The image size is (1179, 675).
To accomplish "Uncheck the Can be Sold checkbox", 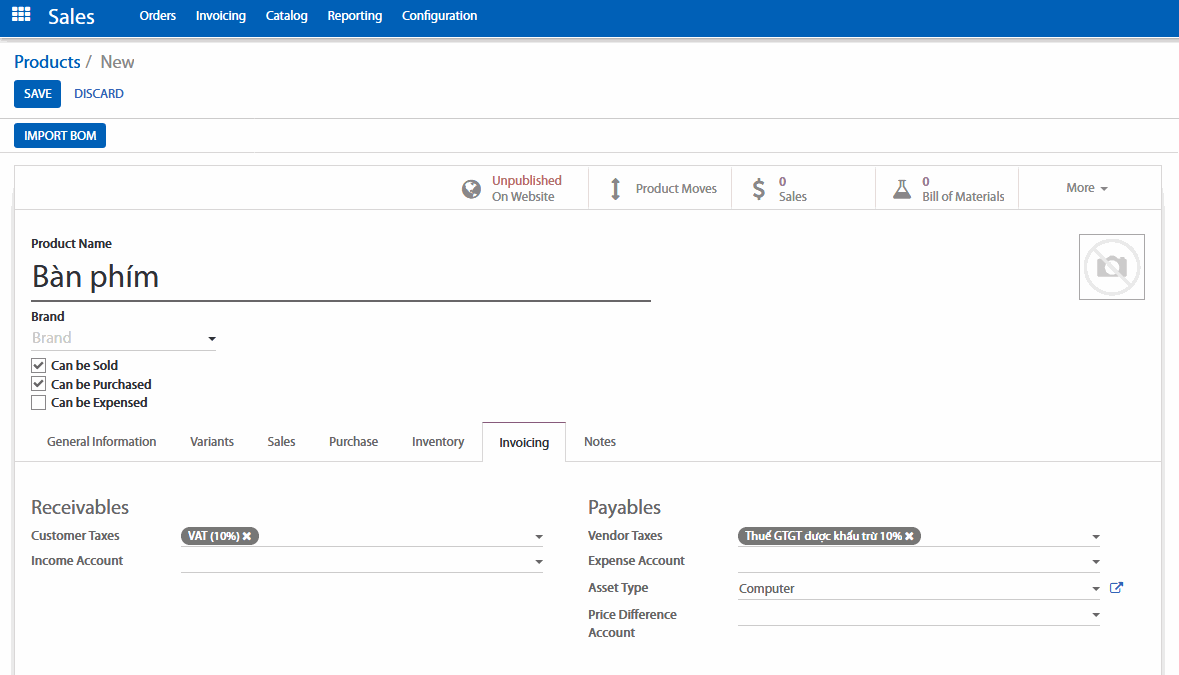I will 39,366.
